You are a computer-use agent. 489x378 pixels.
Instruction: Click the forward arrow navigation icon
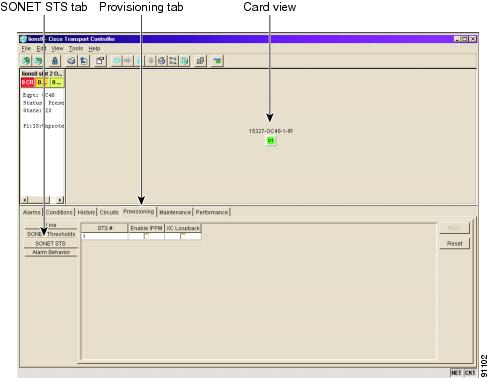(128, 61)
